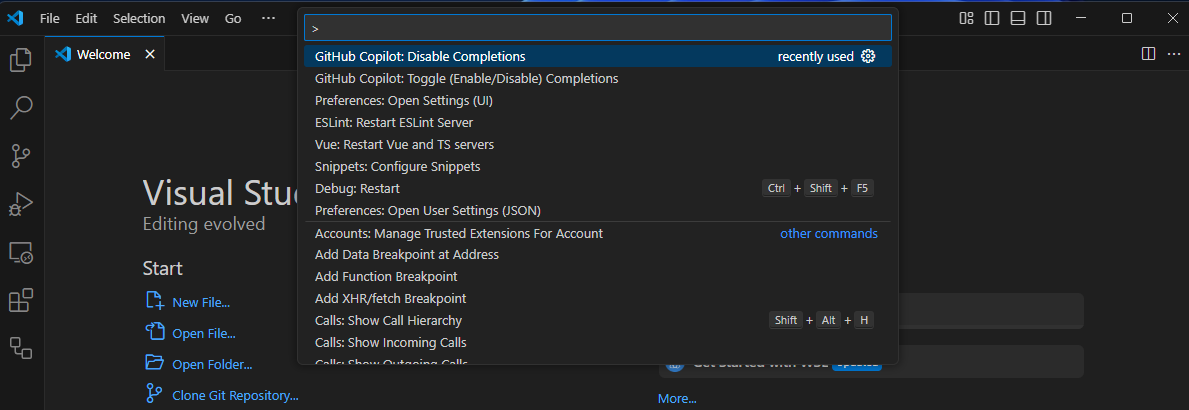Expand the hidden menu bar items ellipsis
Screen dimensions: 1189x410
268,18
